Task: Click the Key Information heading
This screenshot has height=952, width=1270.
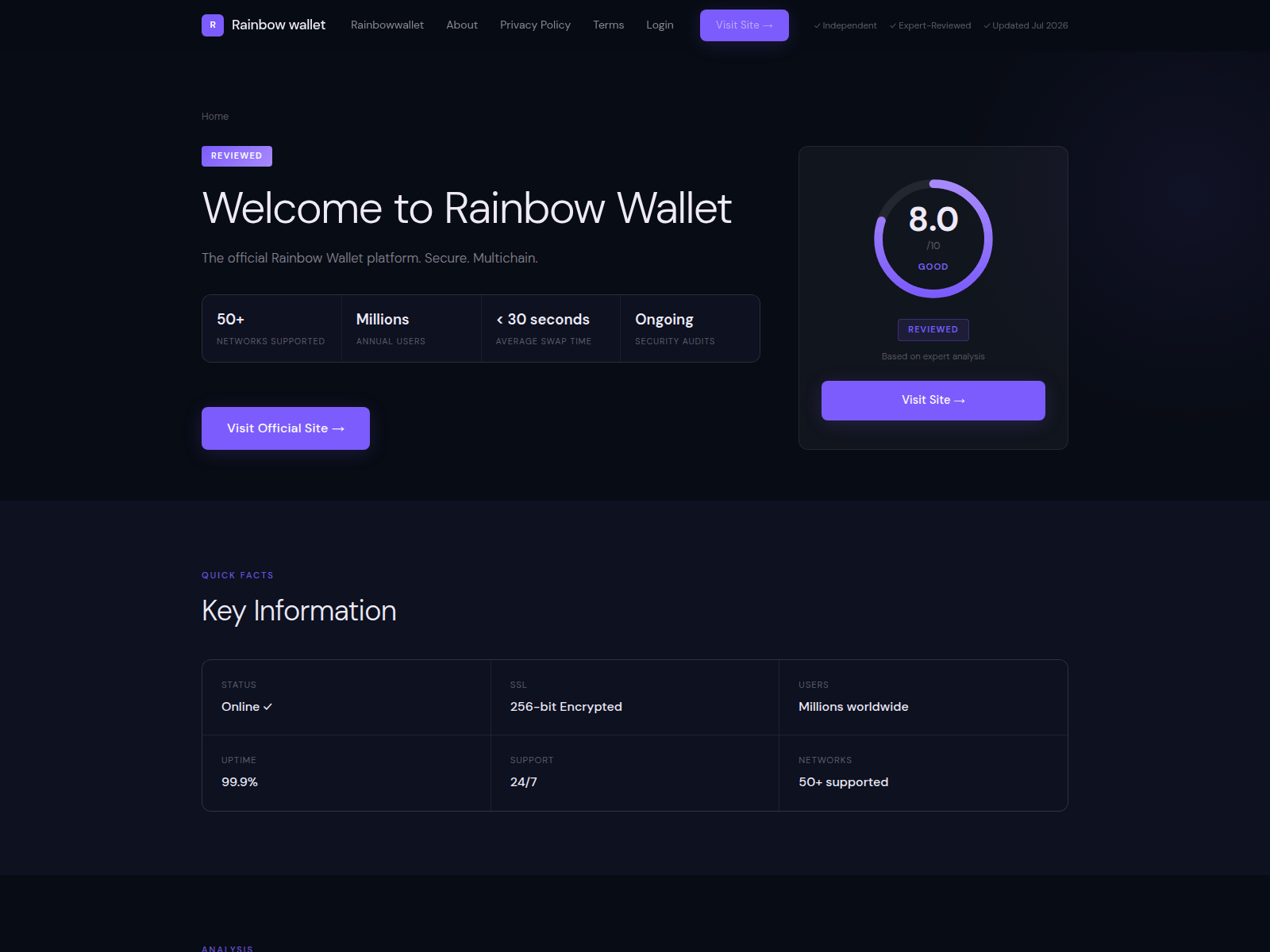Action: click(299, 611)
